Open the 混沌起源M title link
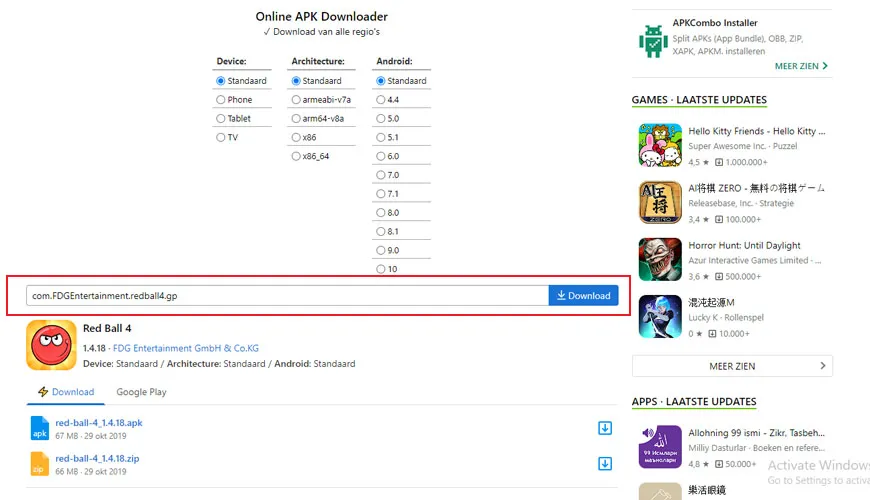The height and width of the screenshot is (500, 870). [x=711, y=302]
